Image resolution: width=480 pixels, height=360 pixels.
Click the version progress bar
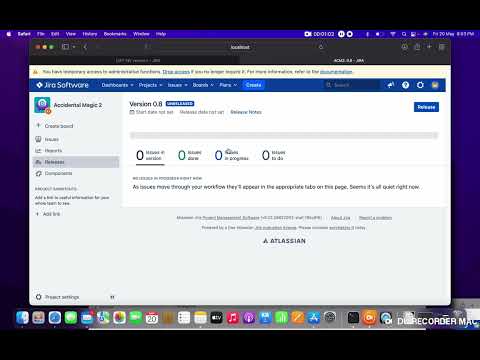[284, 135]
